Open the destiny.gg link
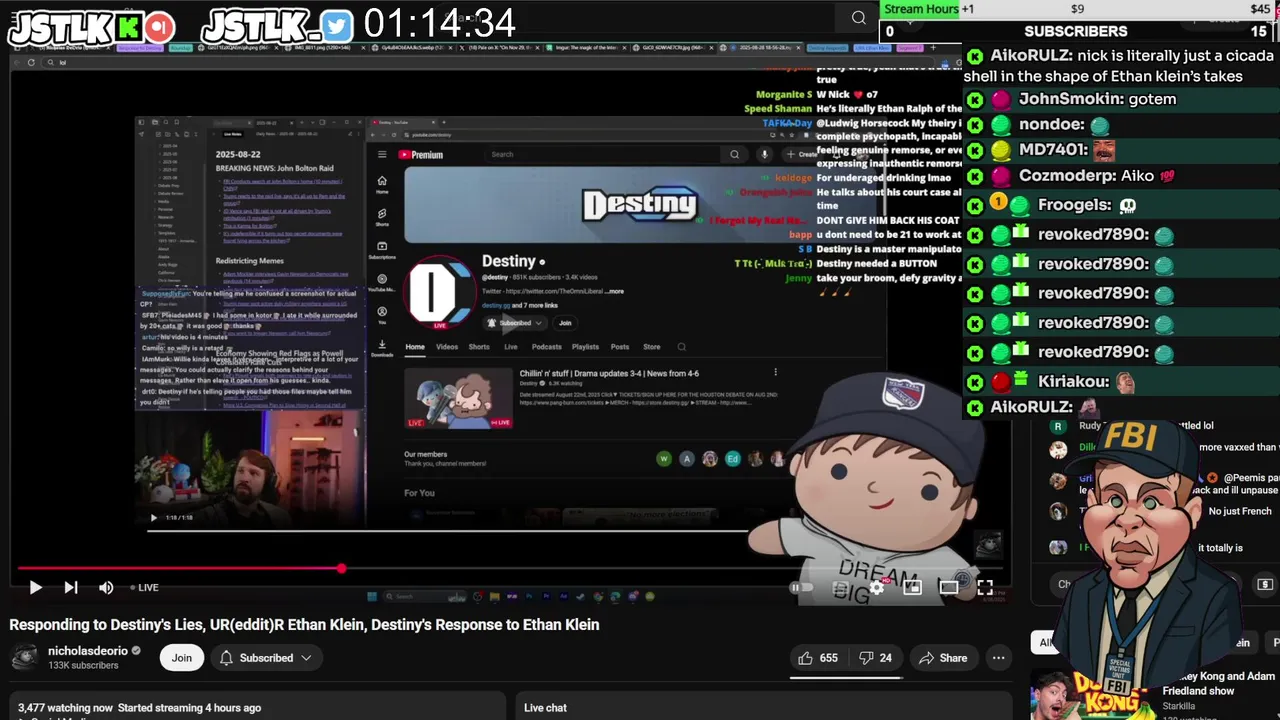 point(494,305)
